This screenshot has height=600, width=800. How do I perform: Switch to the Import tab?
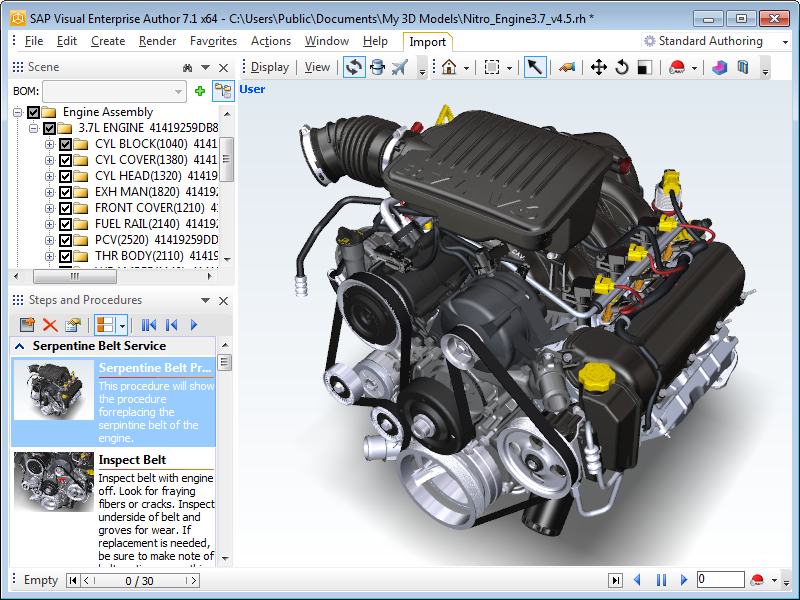428,41
